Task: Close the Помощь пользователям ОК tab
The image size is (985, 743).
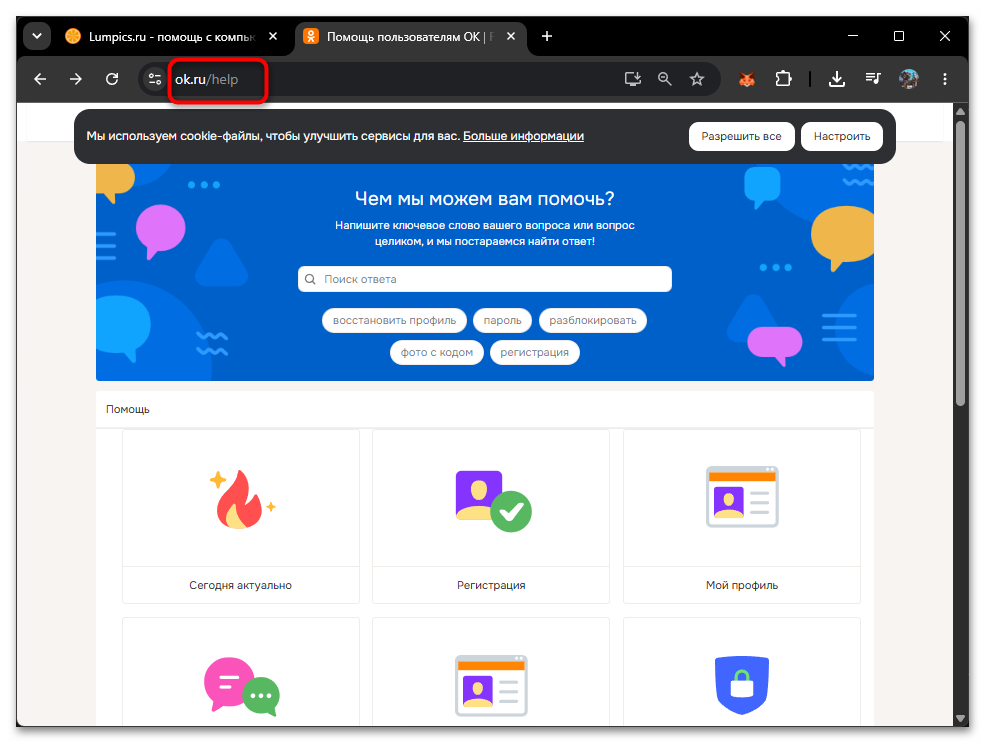Action: point(511,36)
